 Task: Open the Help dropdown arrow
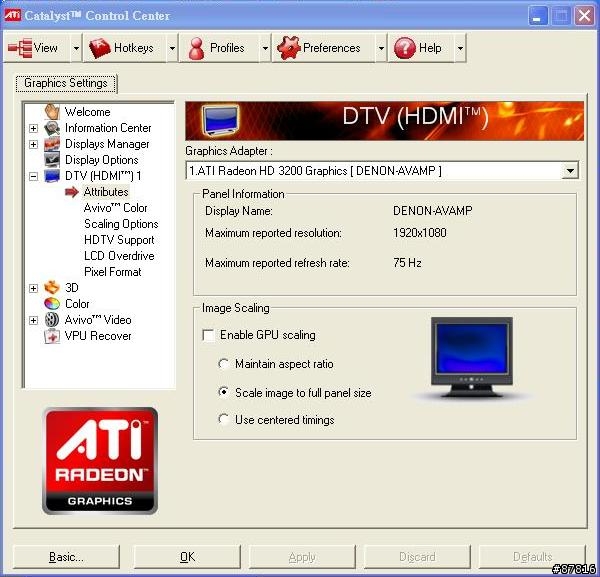460,48
